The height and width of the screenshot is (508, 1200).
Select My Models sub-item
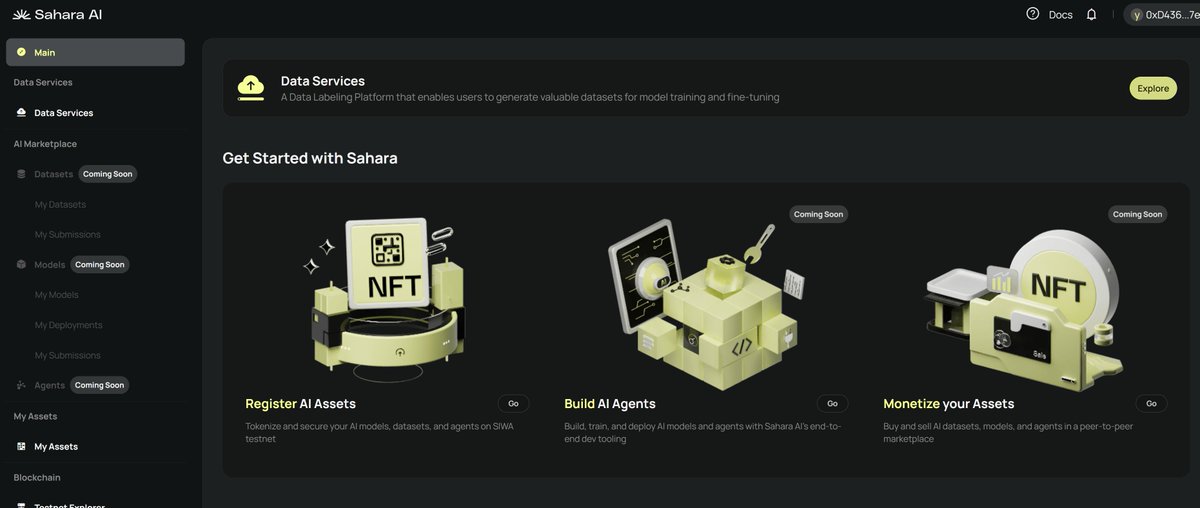click(x=56, y=295)
